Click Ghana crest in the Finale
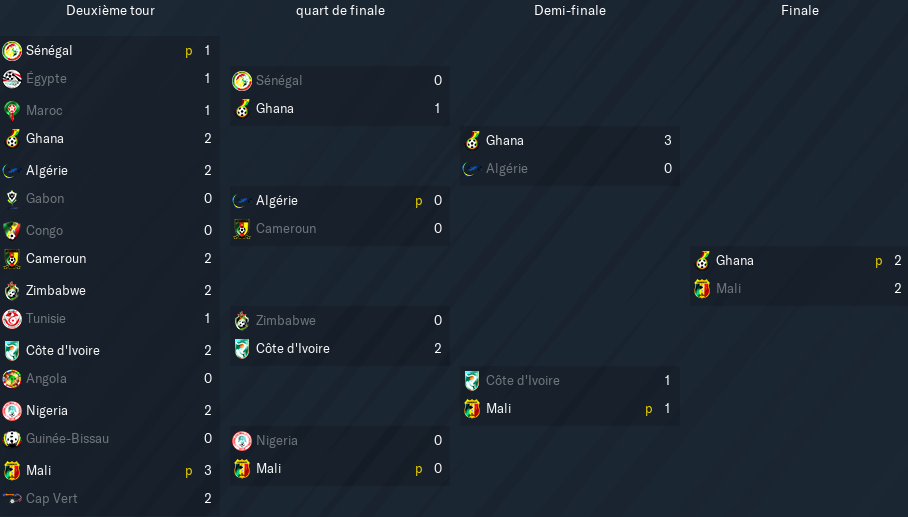908x517 pixels. coord(702,261)
